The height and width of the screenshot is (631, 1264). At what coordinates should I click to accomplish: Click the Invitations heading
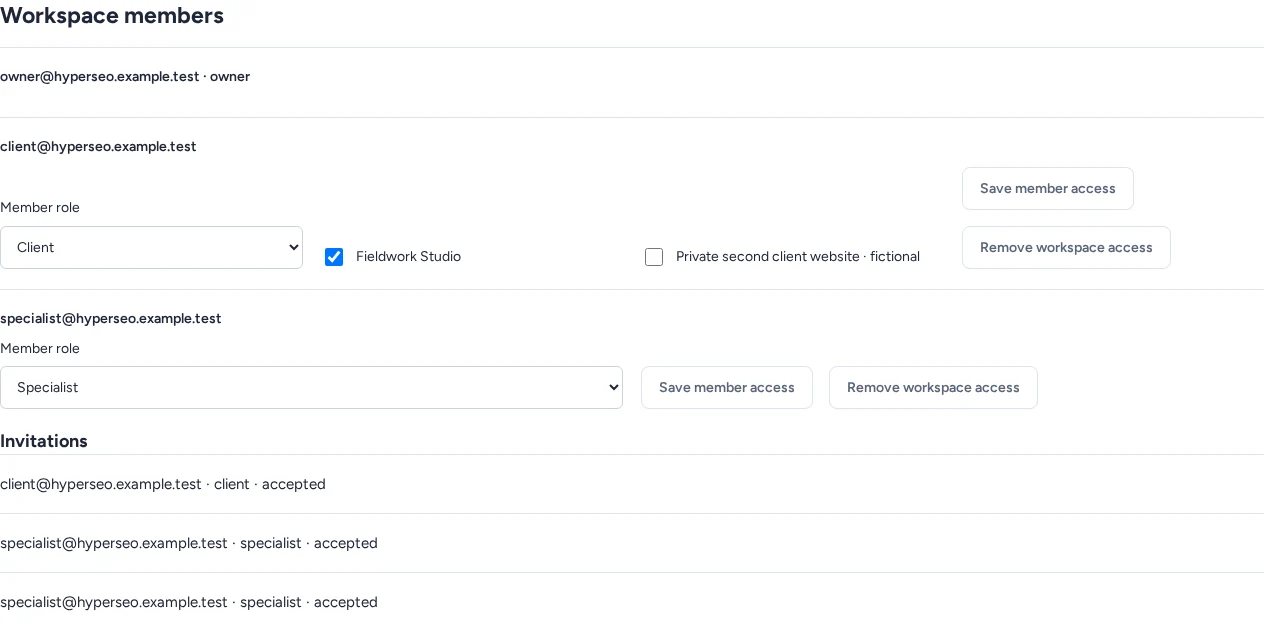click(44, 441)
